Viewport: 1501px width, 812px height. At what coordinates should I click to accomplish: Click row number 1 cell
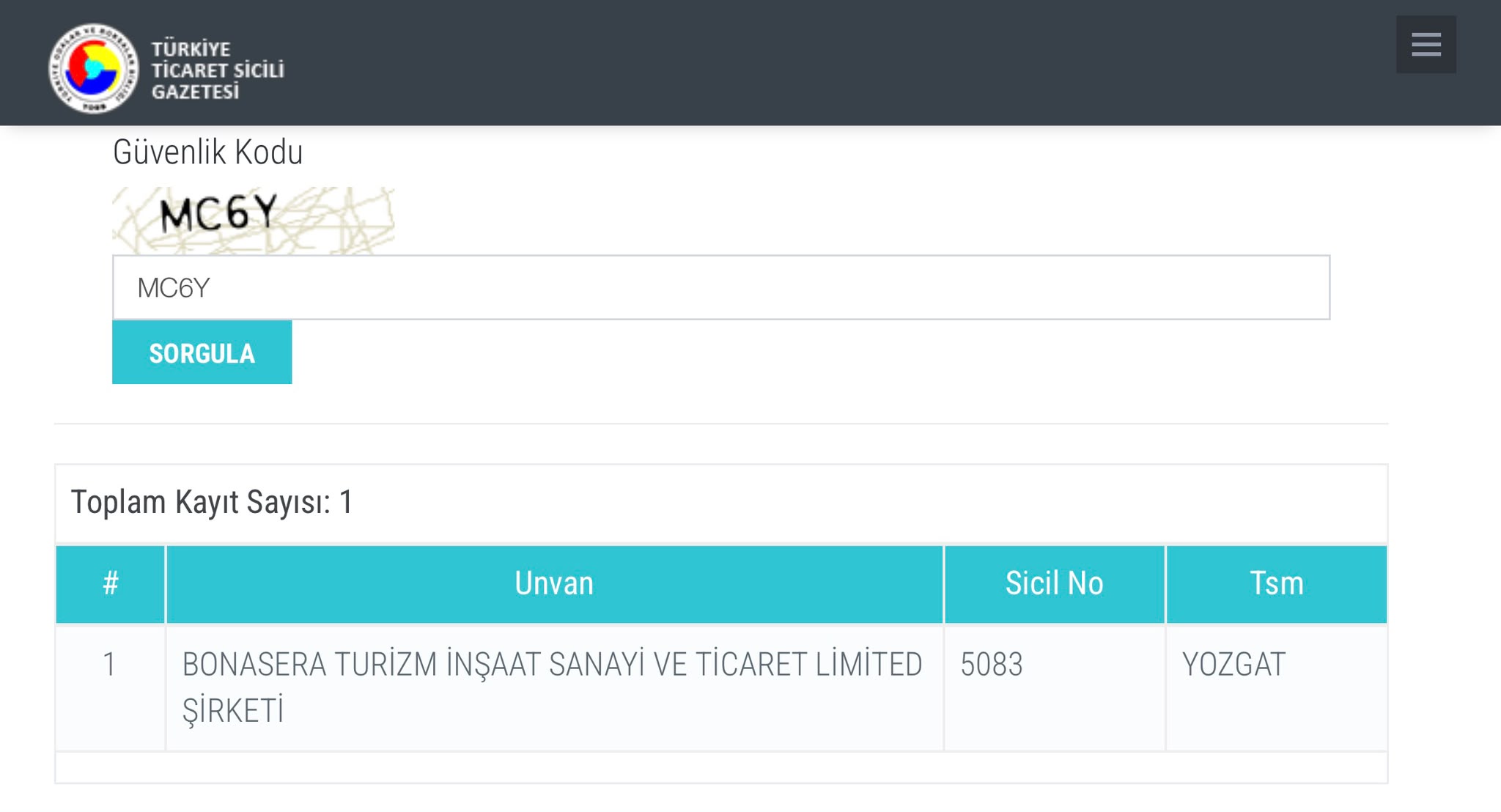tap(110, 687)
